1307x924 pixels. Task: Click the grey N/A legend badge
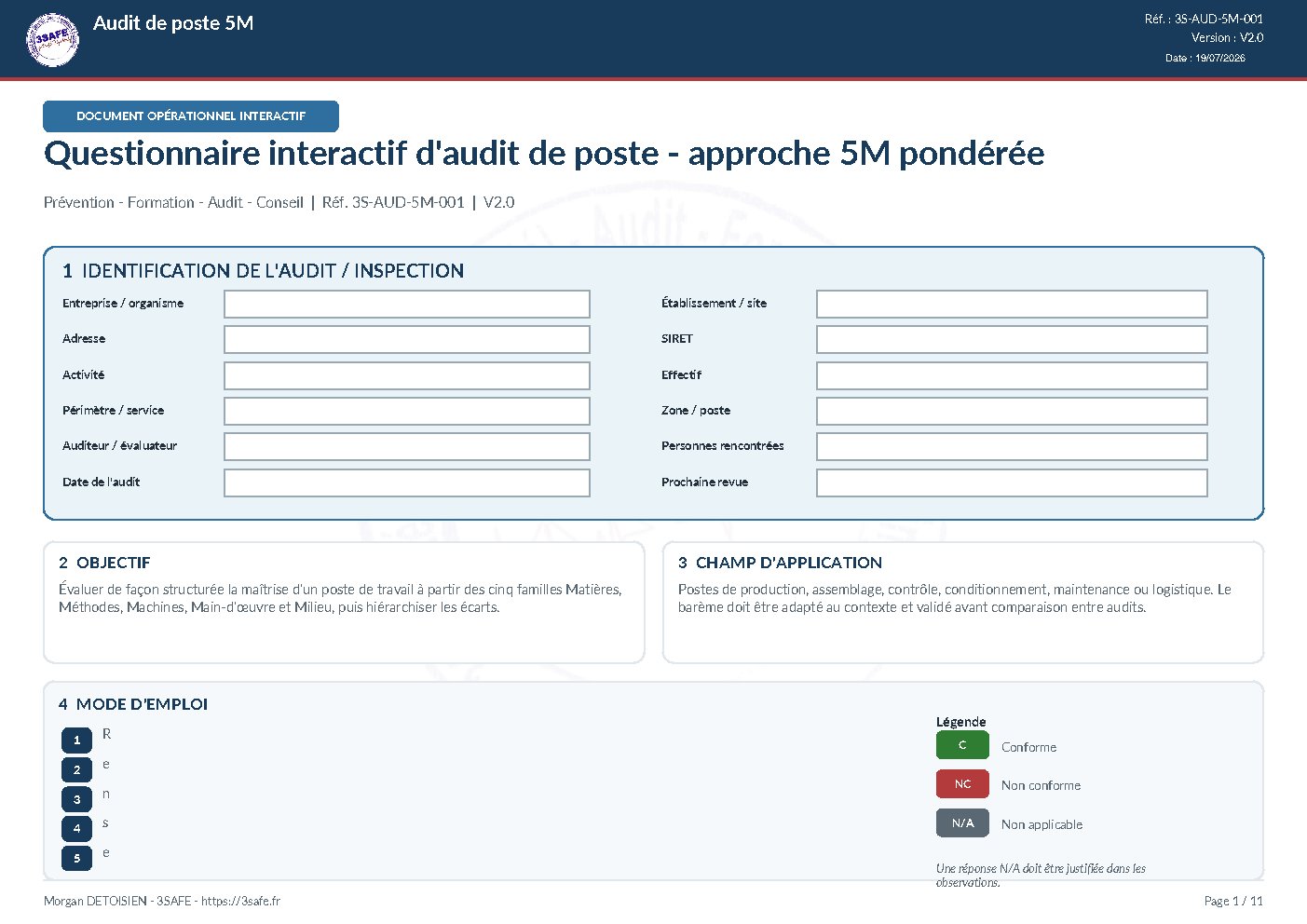962,823
